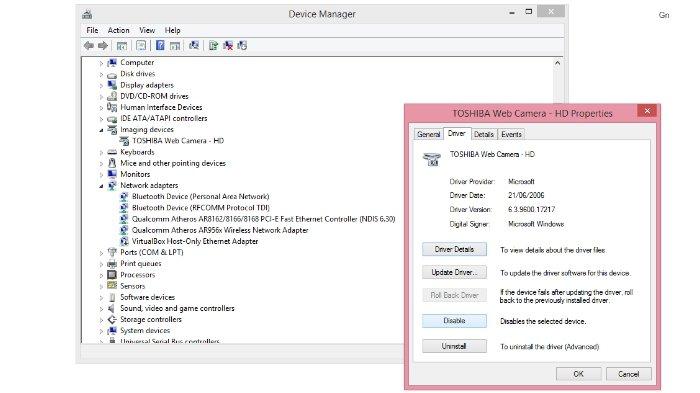Click the driver version value 6.3.9600.17217
Screen dimensions: 700x393
click(531, 209)
